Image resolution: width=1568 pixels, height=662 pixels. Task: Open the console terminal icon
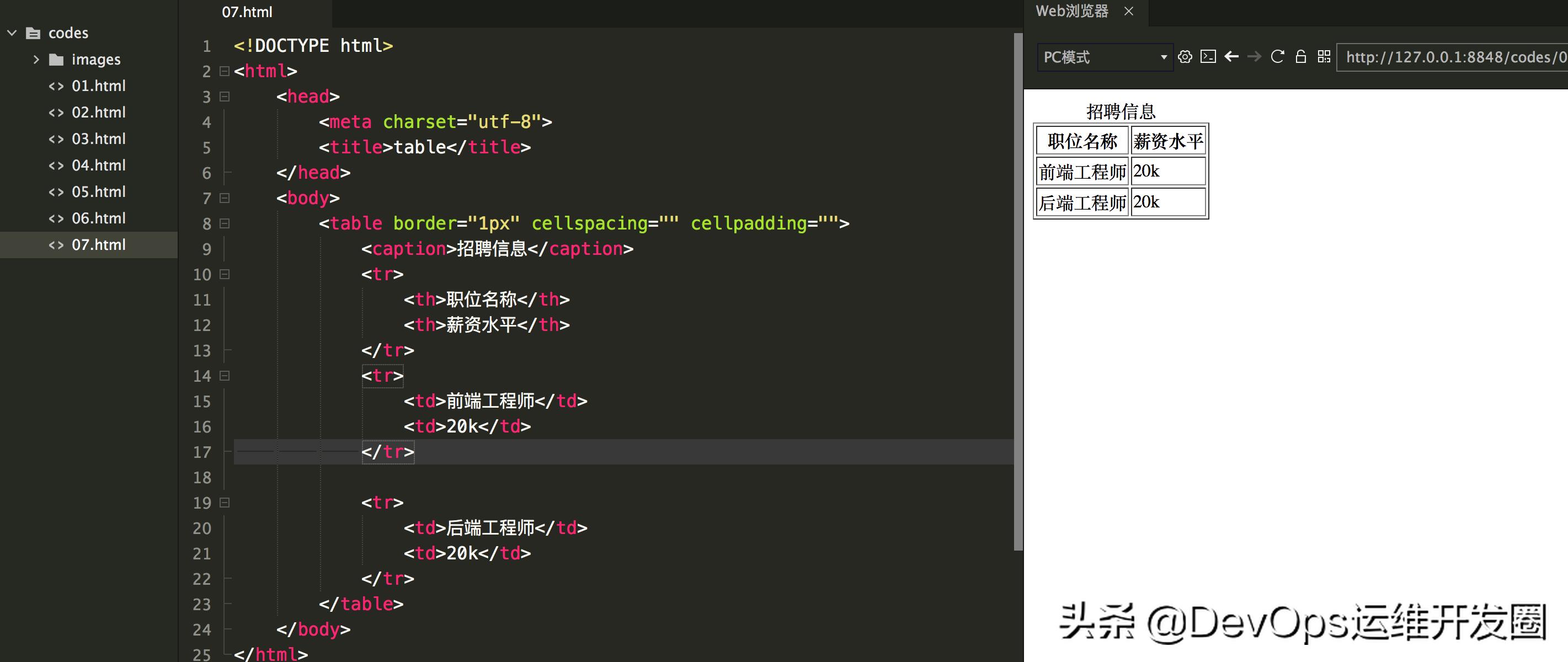point(1208,57)
